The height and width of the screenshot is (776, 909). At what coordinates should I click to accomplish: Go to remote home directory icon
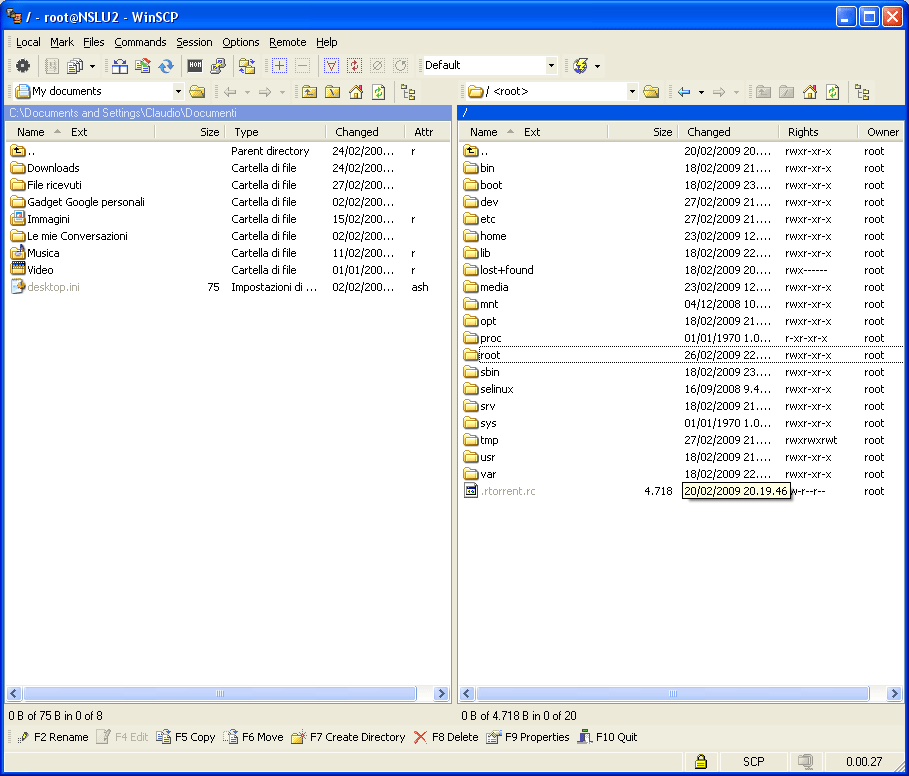(810, 92)
